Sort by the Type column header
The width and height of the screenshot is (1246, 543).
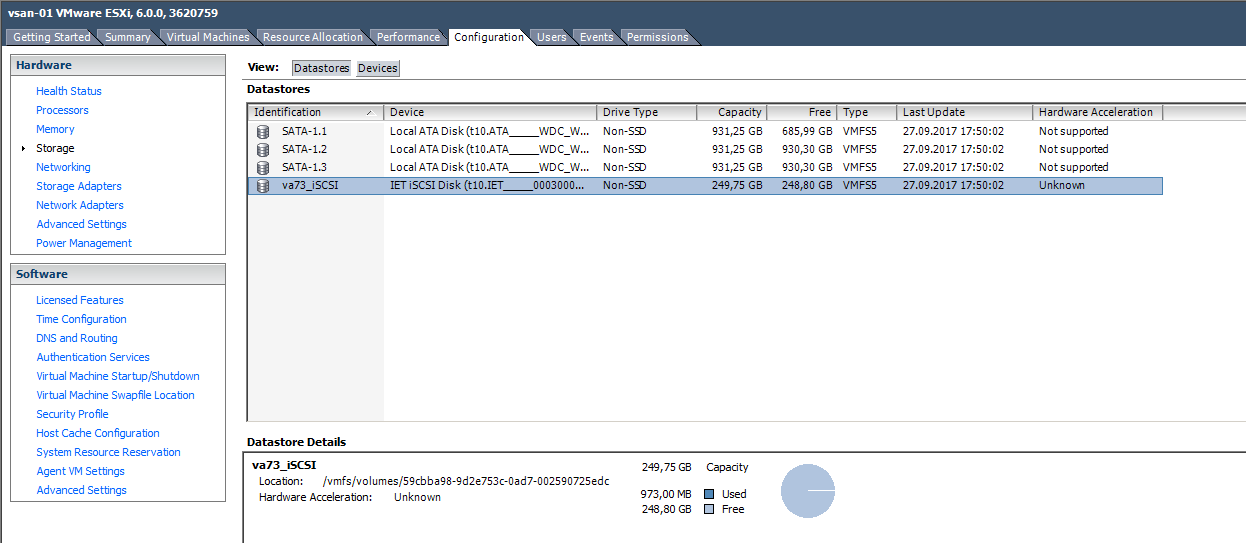point(866,112)
